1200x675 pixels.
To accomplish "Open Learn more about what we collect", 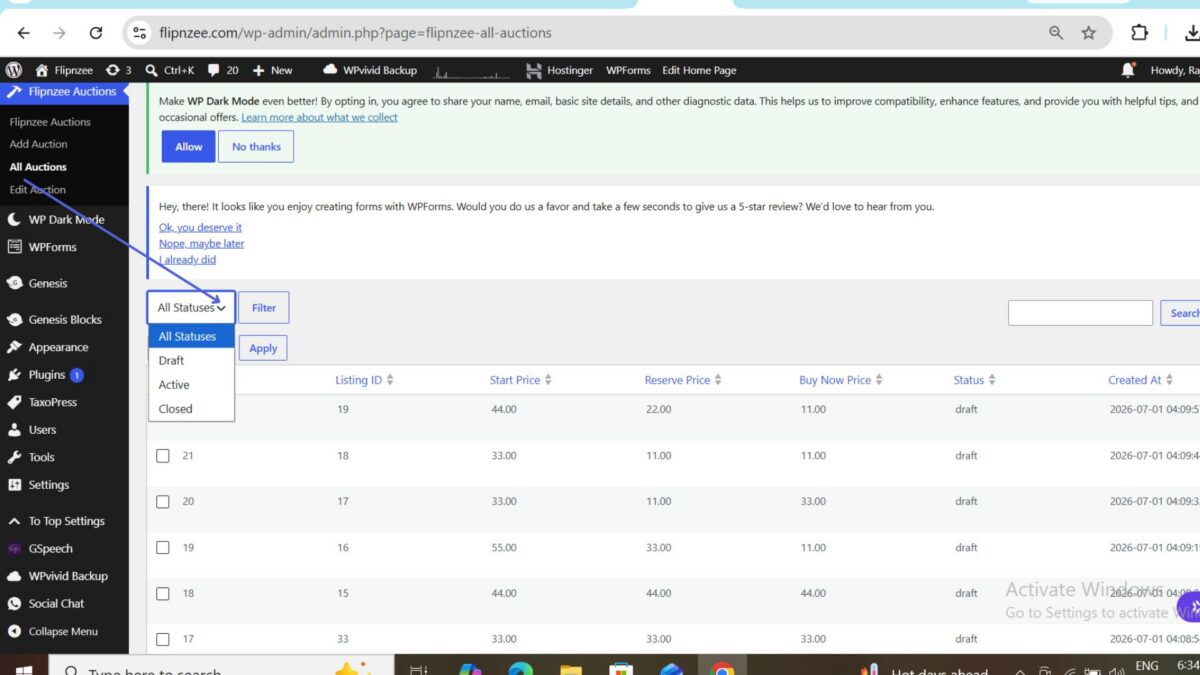I will pyautogui.click(x=319, y=117).
